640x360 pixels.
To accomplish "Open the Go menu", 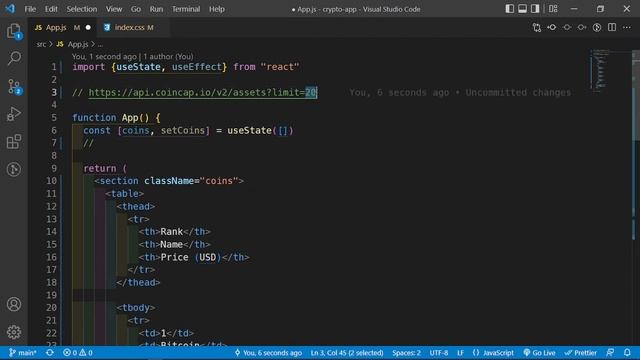I will 136,9.
